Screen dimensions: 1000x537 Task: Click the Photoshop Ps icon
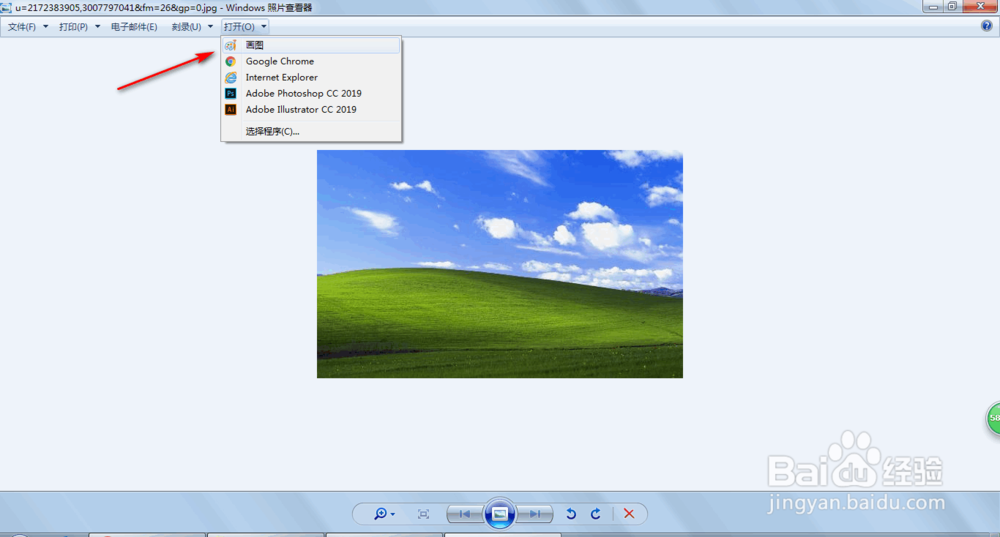point(231,93)
